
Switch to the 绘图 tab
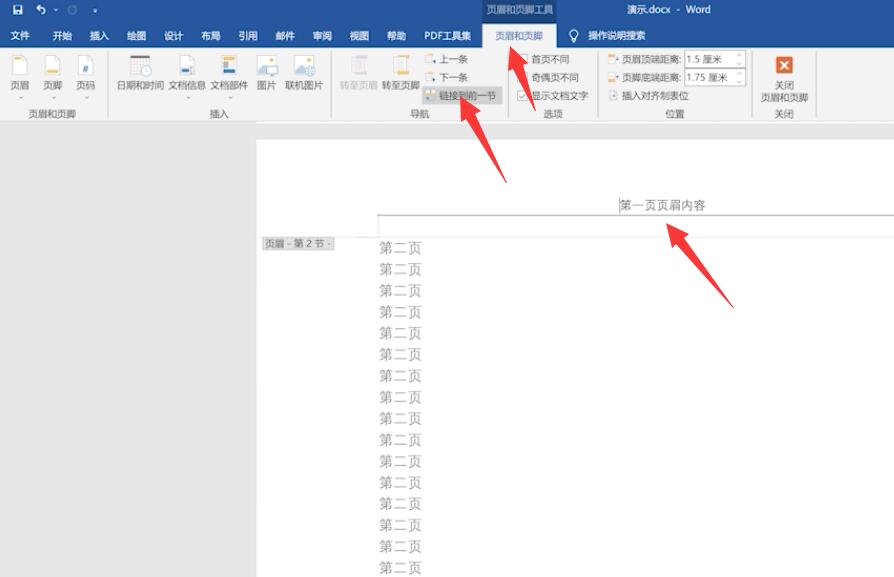click(x=136, y=35)
